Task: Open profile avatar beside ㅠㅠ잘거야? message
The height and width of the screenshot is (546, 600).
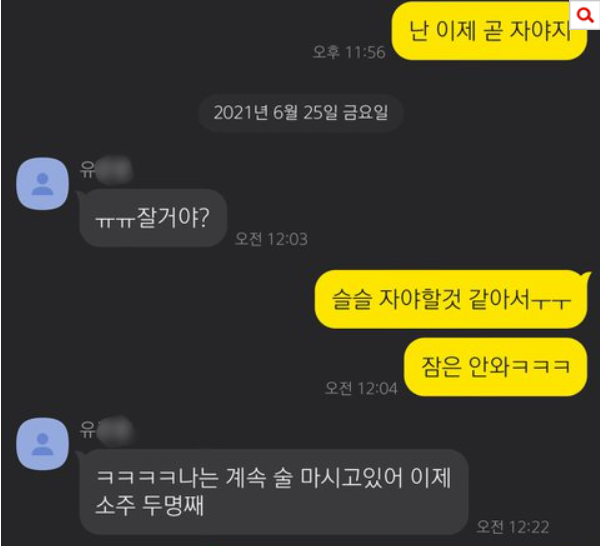Action: click(42, 184)
